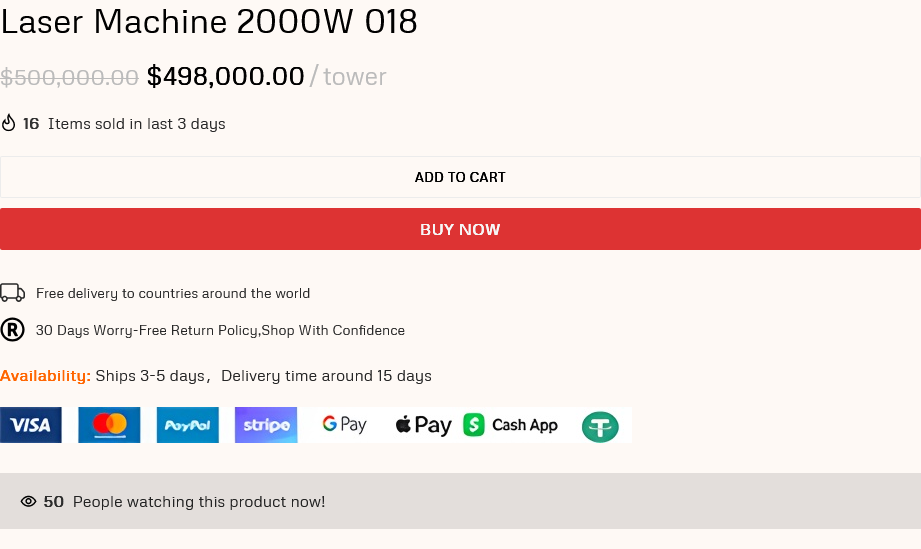Viewport: 921px width, 549px height.
Task: Click the registered R return policy icon
Action: 12,330
